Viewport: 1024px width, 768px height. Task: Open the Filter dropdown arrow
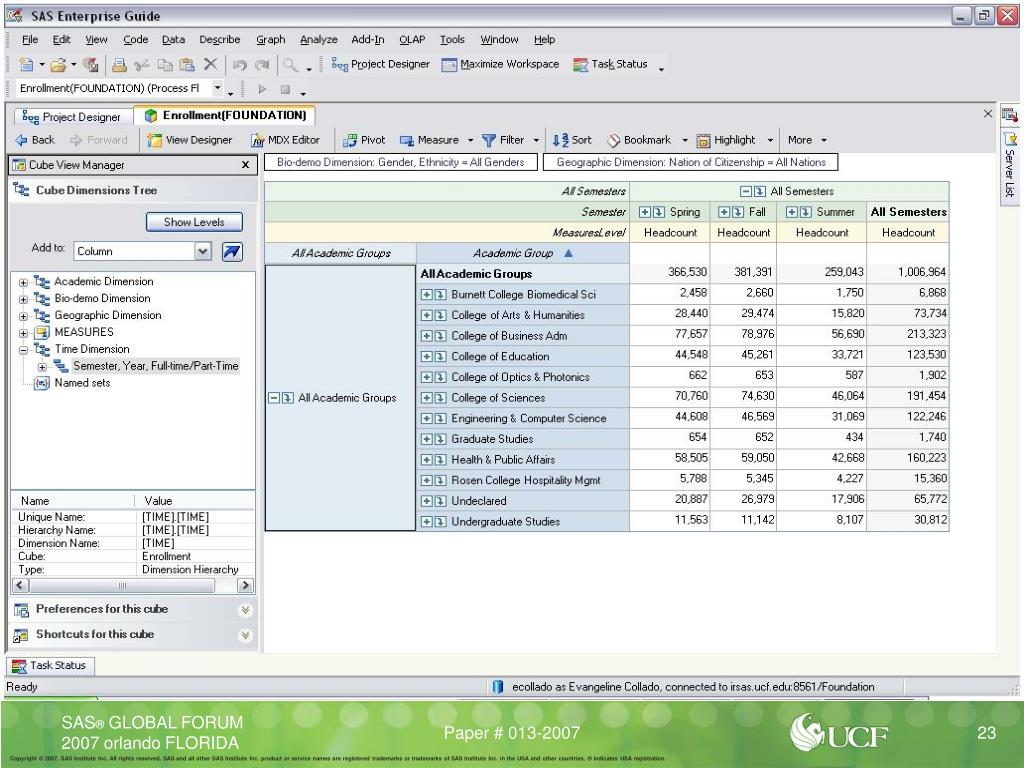tap(536, 140)
